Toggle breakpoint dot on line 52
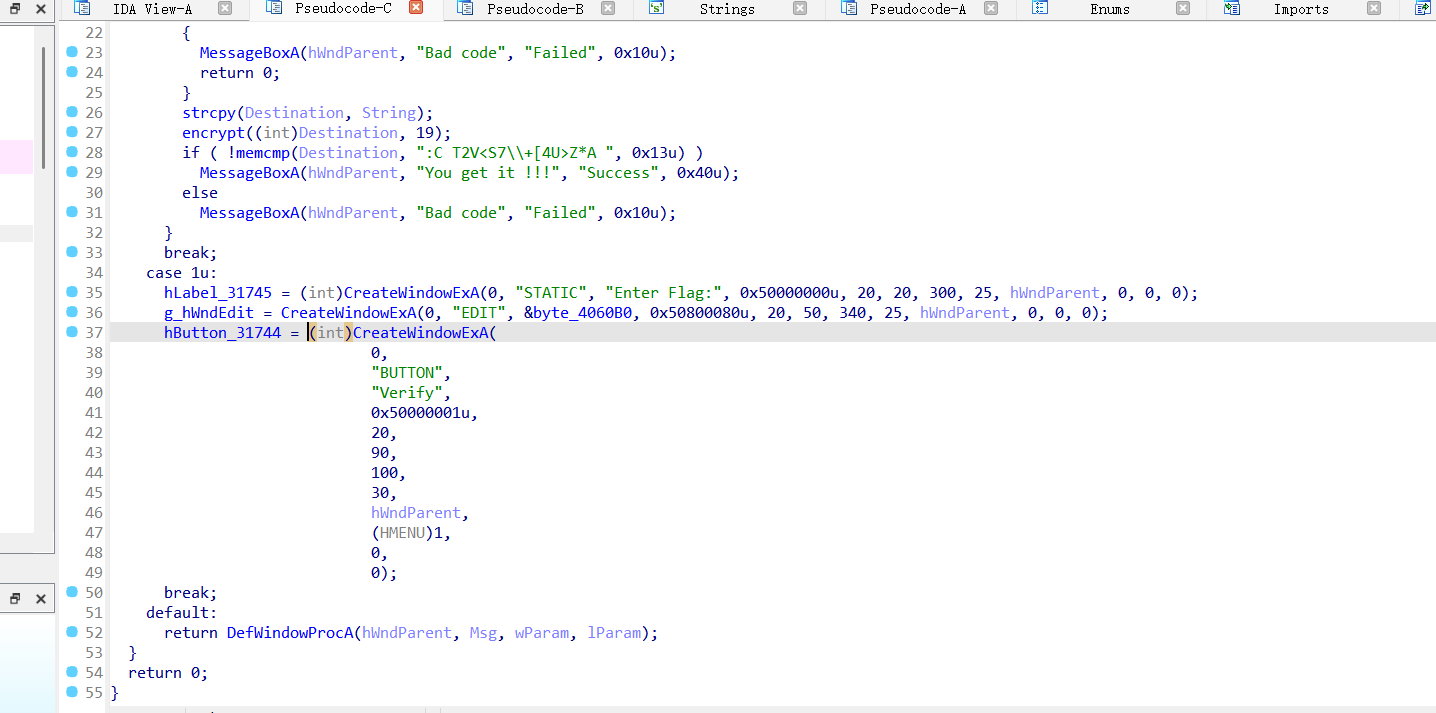Screen dimensions: 1436x713 [72, 632]
